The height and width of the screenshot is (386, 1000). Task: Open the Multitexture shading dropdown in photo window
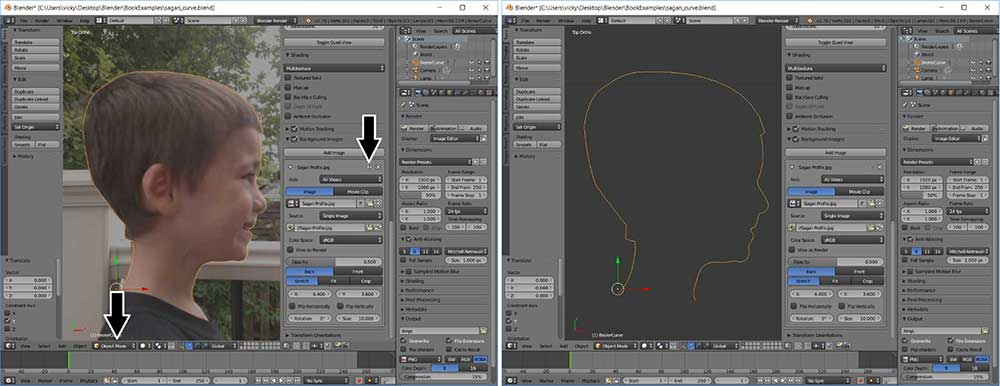[x=334, y=68]
